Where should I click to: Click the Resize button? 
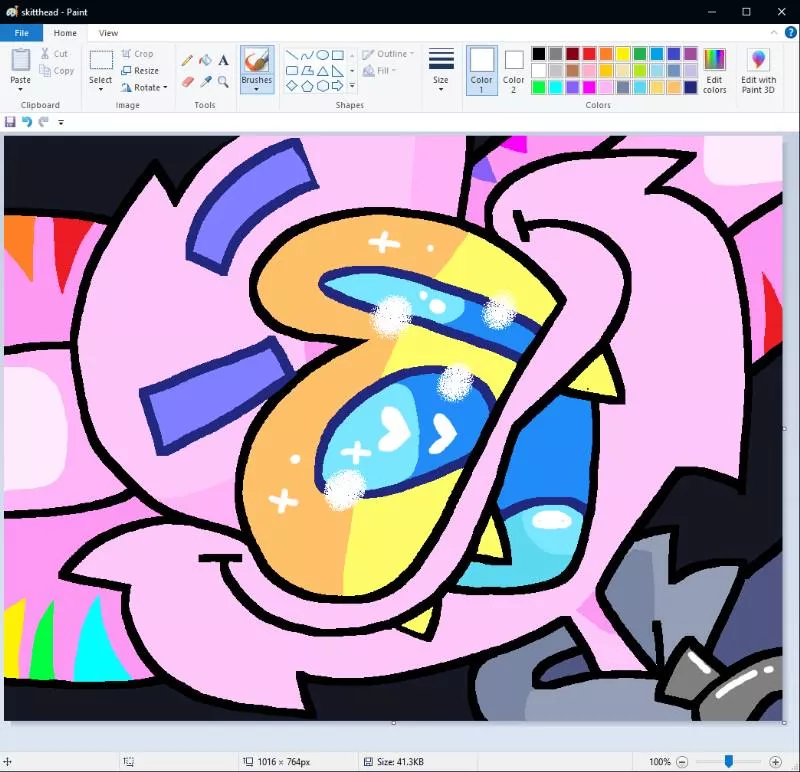click(140, 70)
